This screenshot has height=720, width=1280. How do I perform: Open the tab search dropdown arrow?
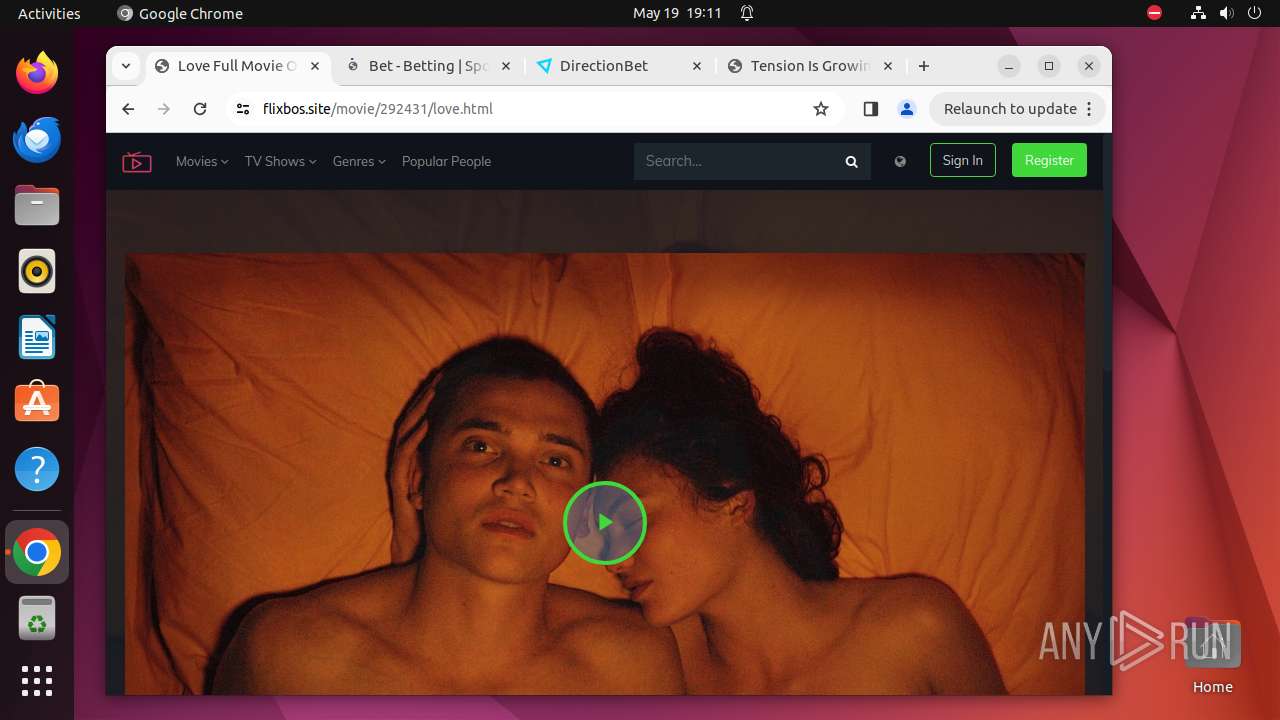click(x=126, y=66)
